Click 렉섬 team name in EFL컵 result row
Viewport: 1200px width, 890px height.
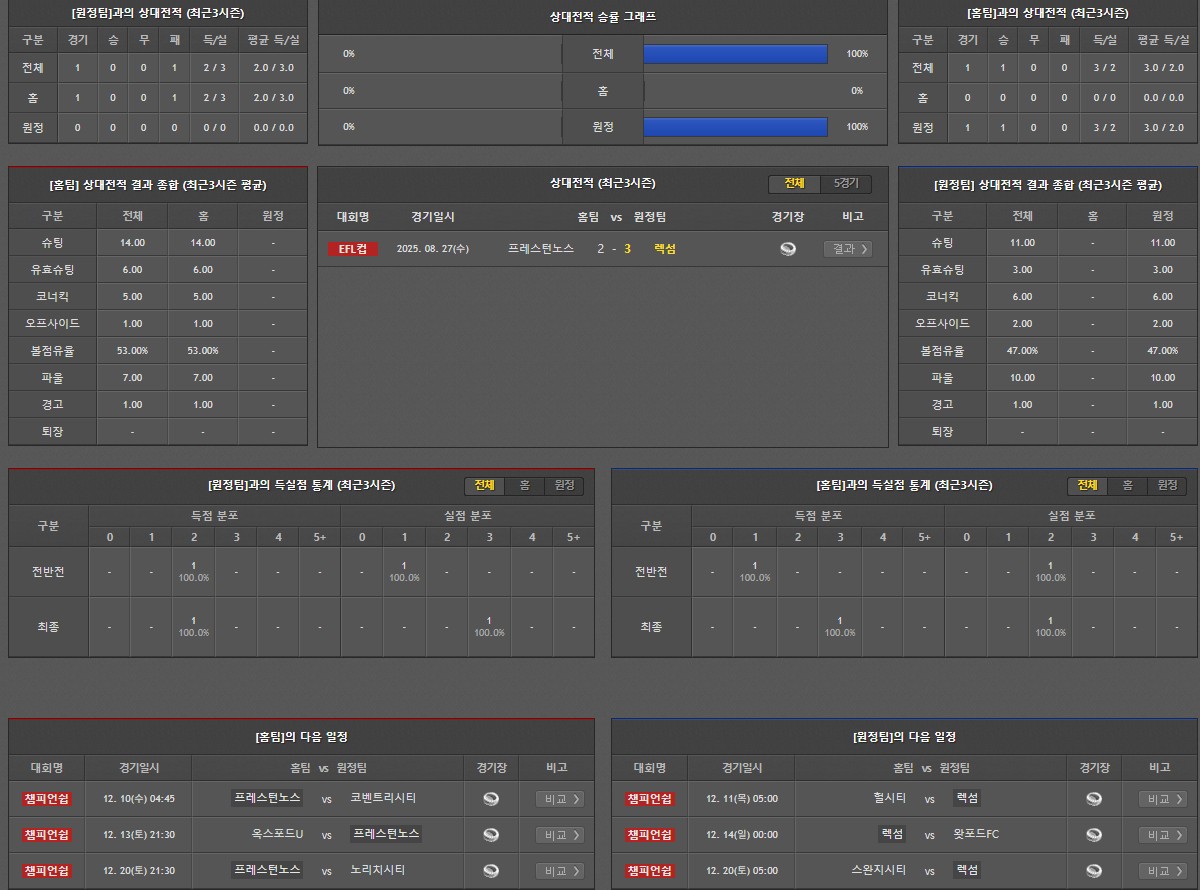664,249
